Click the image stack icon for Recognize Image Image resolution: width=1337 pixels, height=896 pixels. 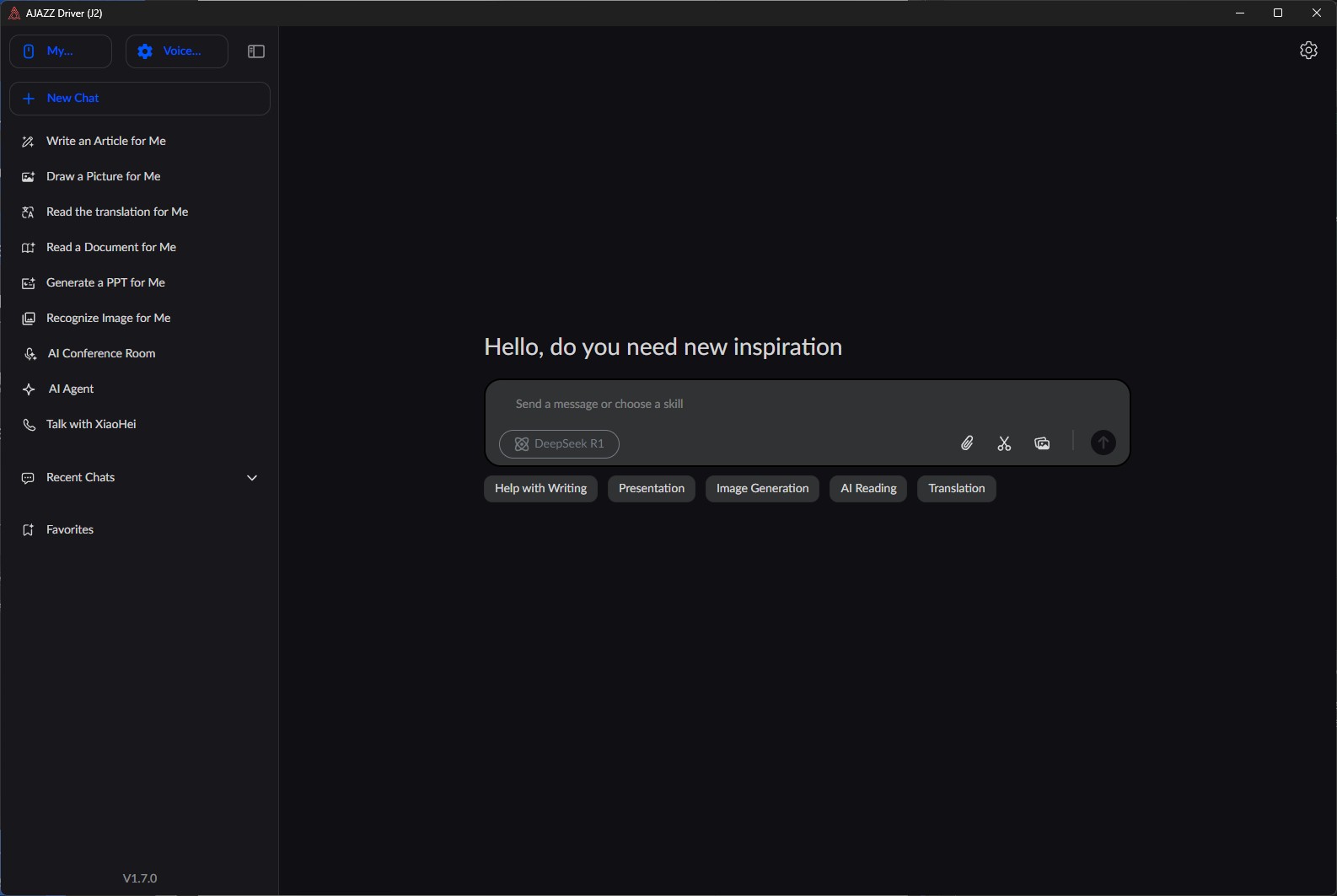pos(28,319)
